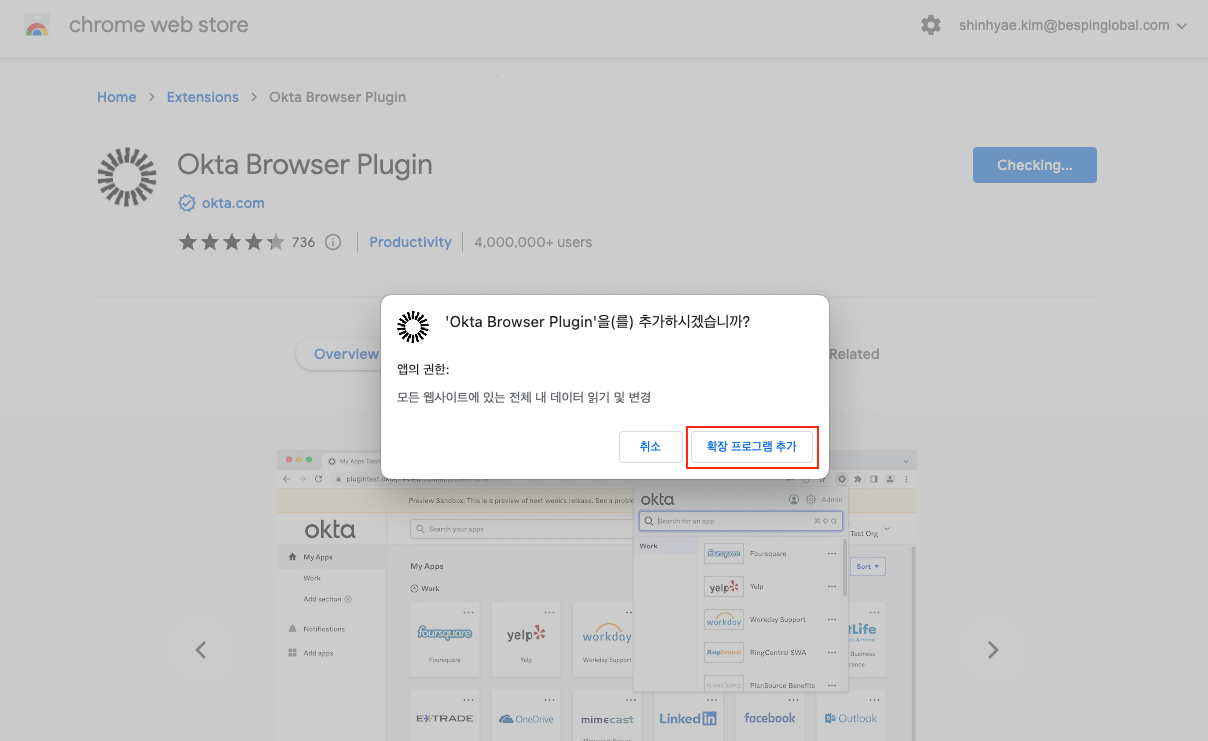The image size is (1208, 741).
Task: Advance to next screenshot with right arrow
Action: tap(992, 650)
